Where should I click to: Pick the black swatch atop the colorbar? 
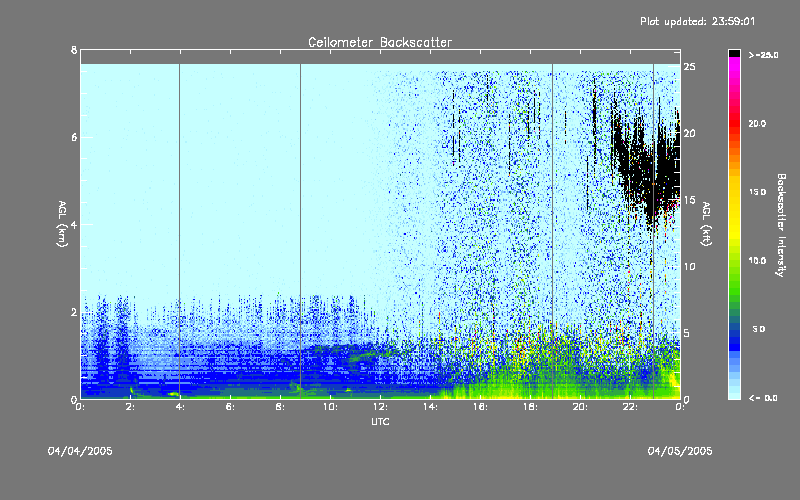[x=734, y=53]
